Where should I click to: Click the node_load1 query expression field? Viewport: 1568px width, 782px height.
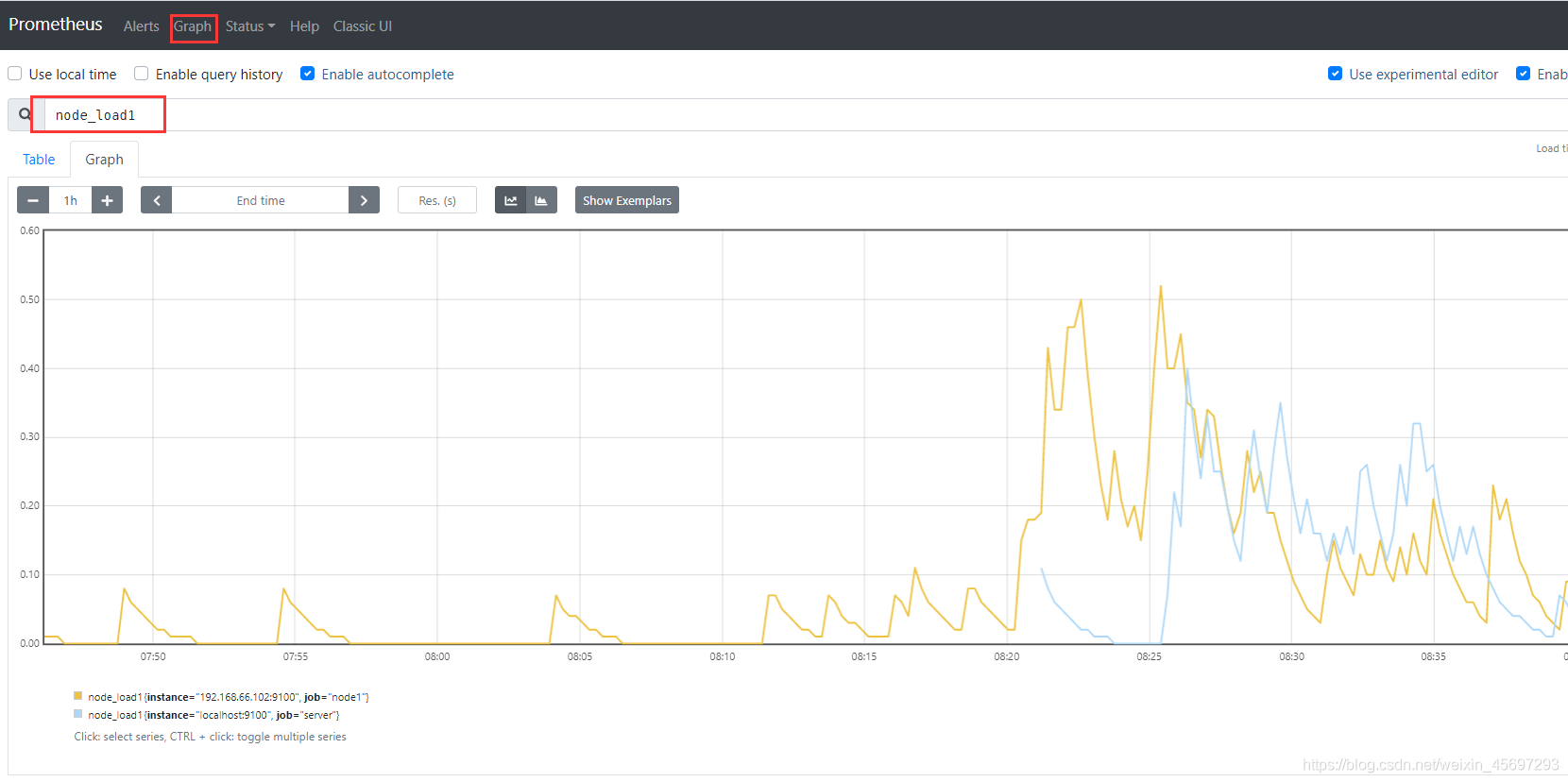pyautogui.click(x=807, y=115)
